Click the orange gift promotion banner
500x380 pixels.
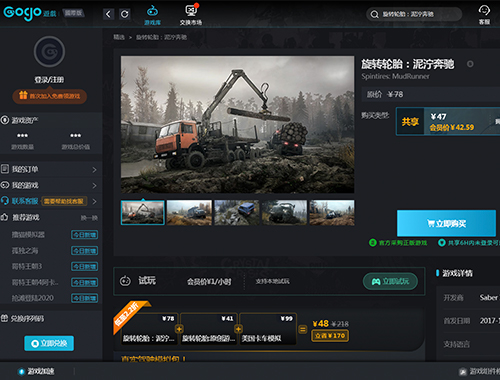coord(50,96)
